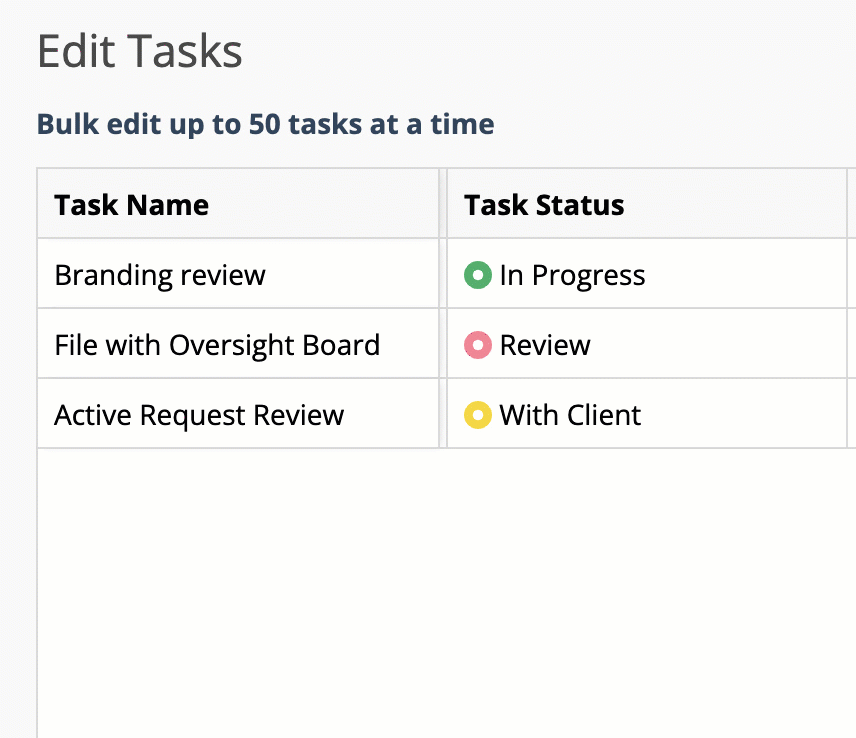Click the Edit Tasks page title
This screenshot has height=738, width=856.
tap(139, 50)
